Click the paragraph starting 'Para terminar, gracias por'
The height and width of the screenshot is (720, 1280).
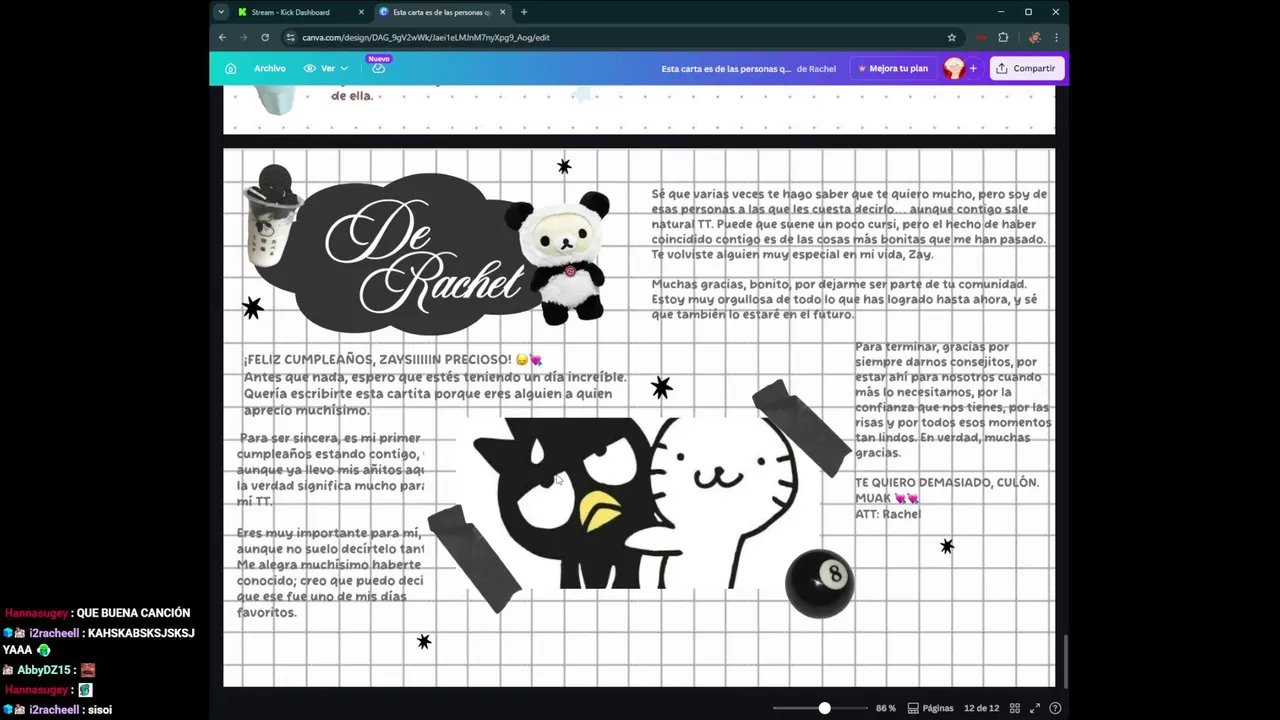pyautogui.click(x=952, y=400)
